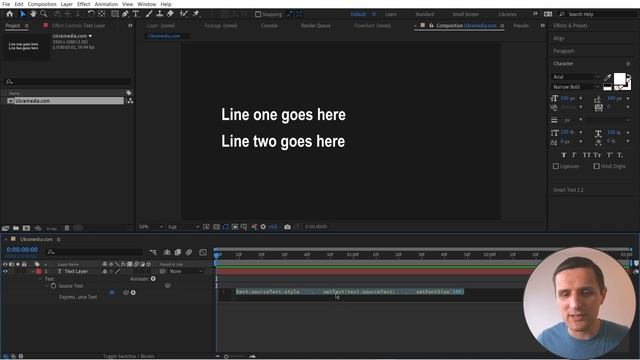Click the Home icon in the toolbar
640x360 pixels.
click(9, 14)
